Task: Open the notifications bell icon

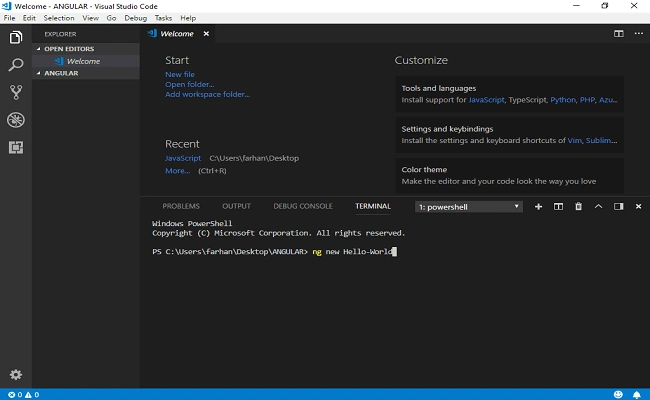Action: [x=636, y=395]
